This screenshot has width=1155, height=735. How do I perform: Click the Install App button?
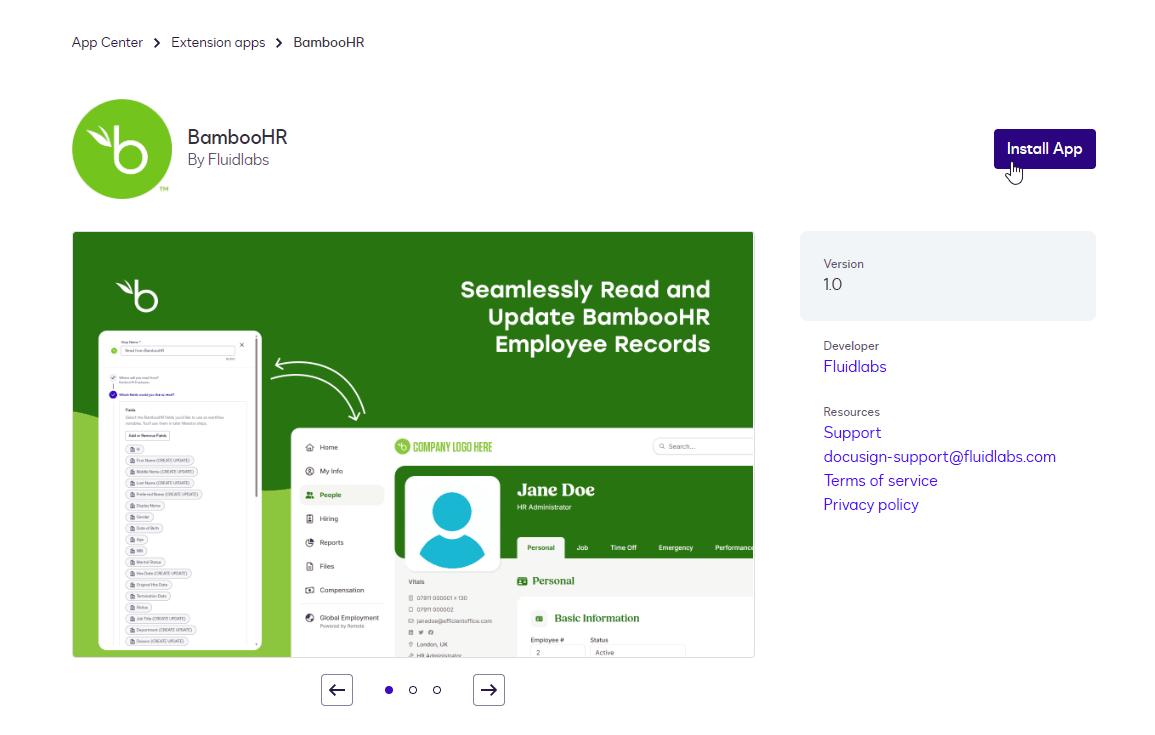point(1044,149)
